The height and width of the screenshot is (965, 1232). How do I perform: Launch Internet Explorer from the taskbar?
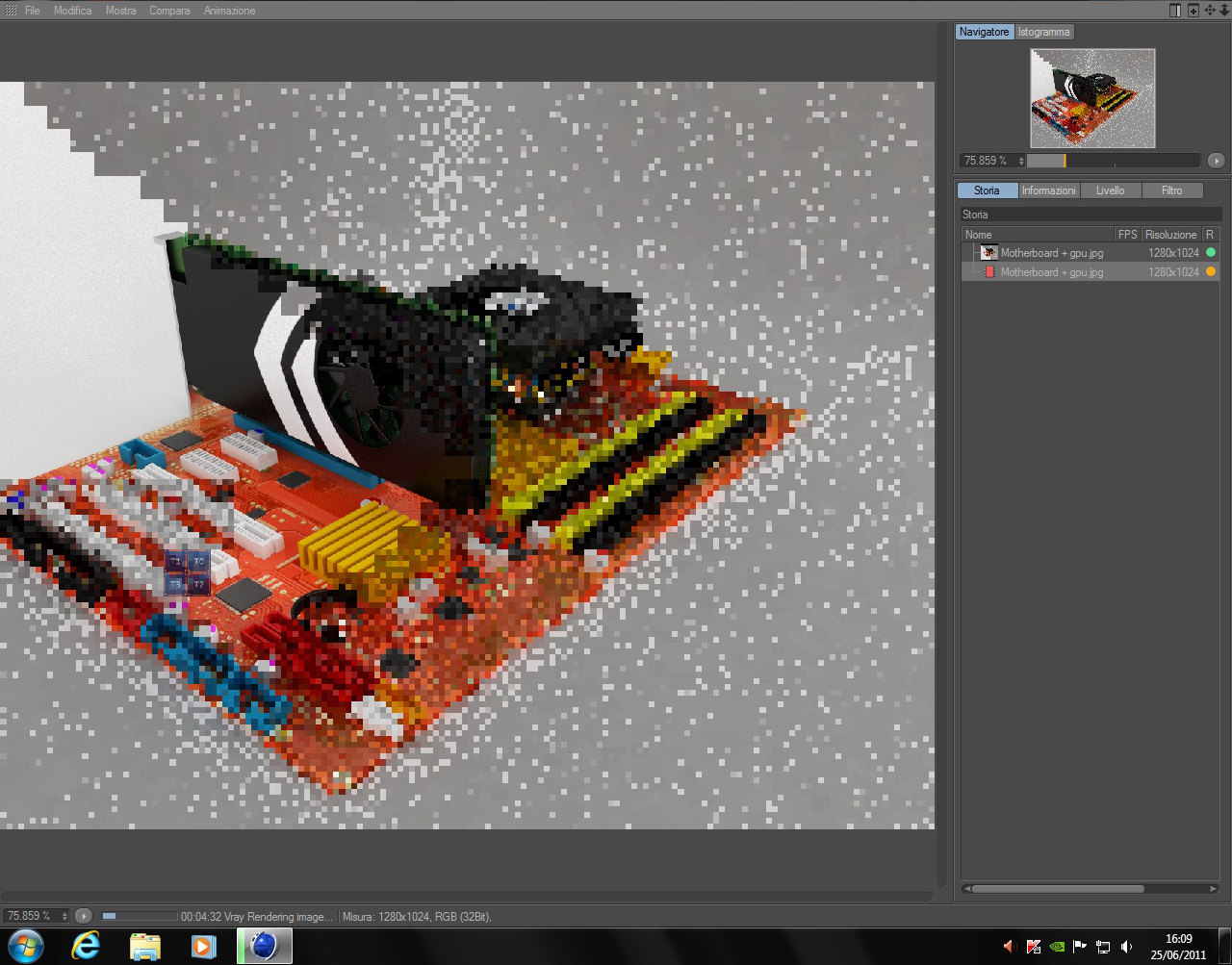tap(86, 947)
